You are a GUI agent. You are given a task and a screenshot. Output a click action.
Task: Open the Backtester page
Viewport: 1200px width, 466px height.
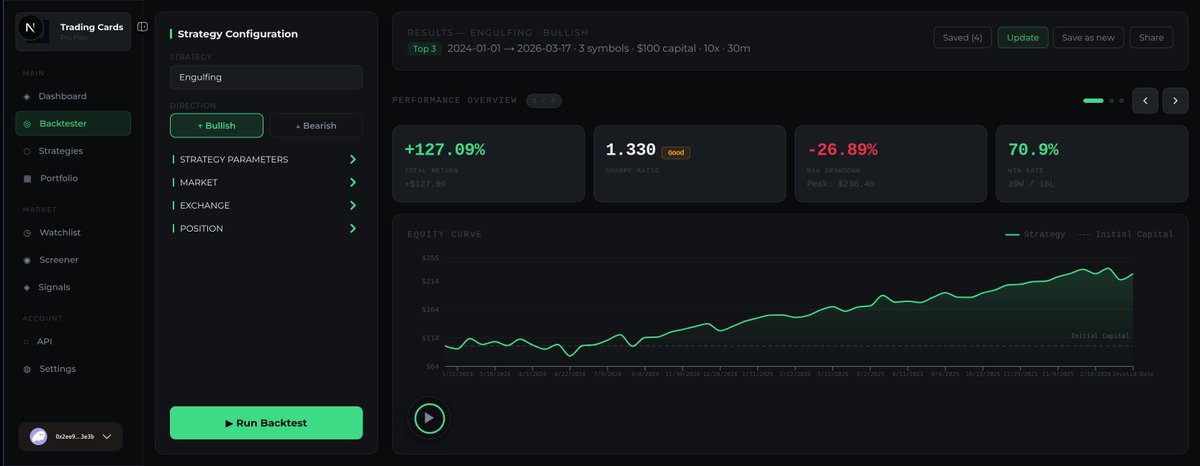pyautogui.click(x=73, y=124)
